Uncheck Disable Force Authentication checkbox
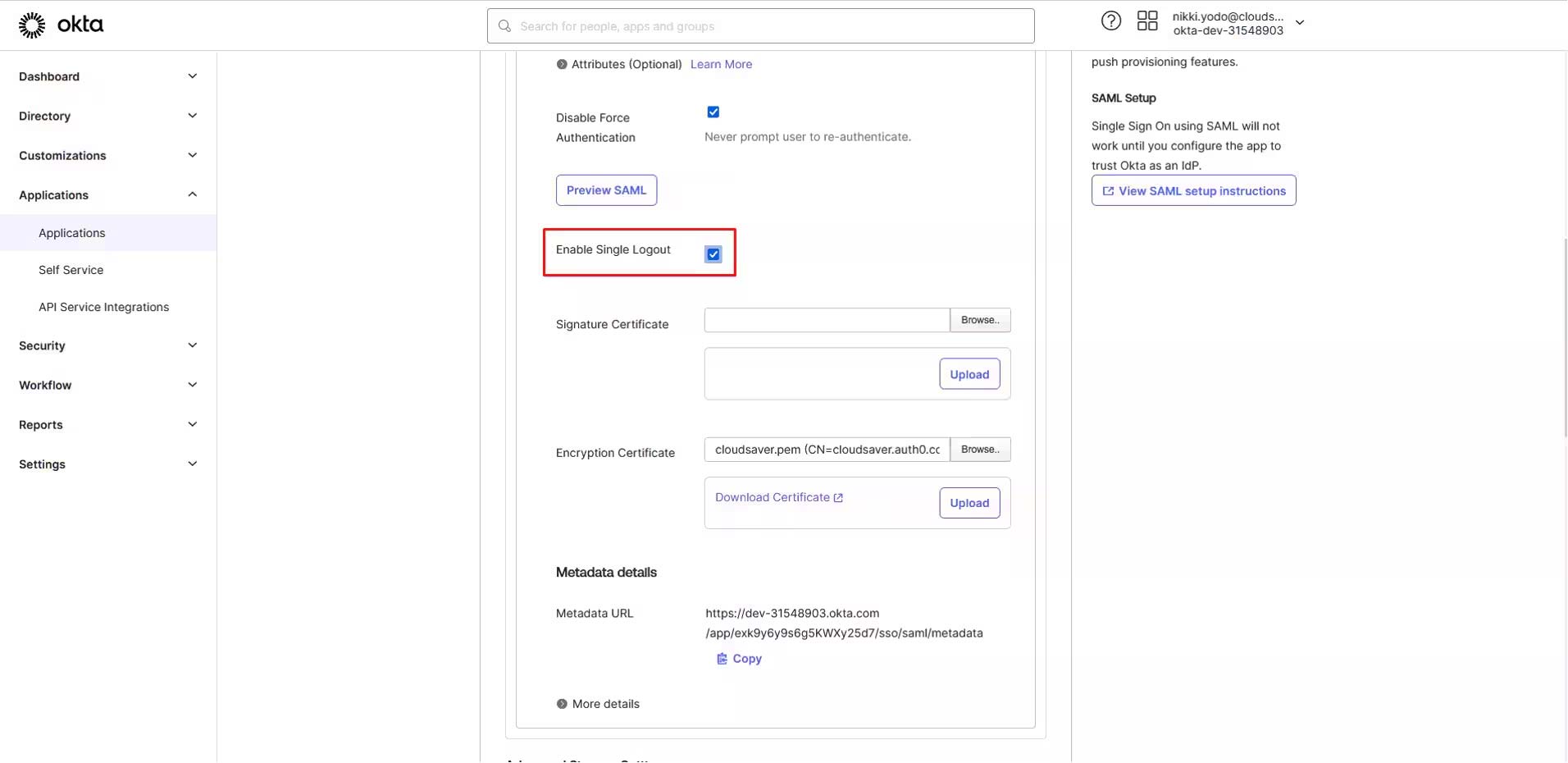1568x763 pixels. pos(713,112)
